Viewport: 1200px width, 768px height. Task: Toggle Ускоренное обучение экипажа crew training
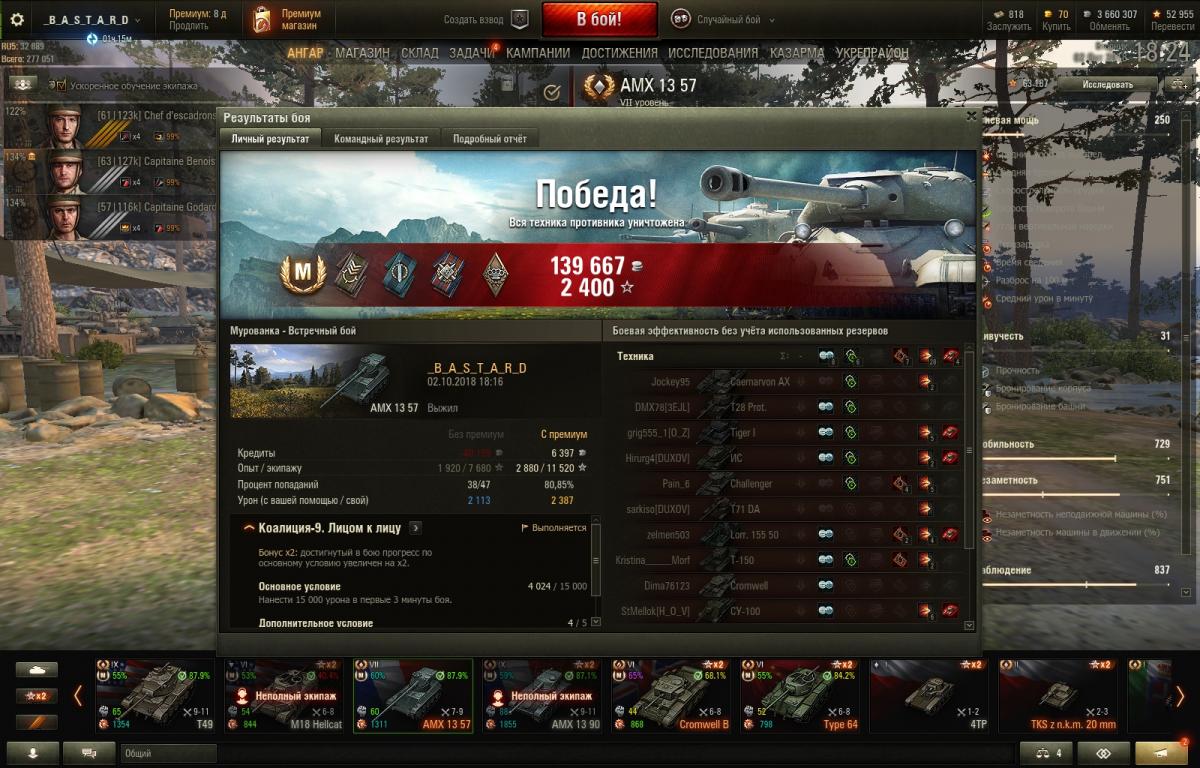pyautogui.click(x=61, y=86)
